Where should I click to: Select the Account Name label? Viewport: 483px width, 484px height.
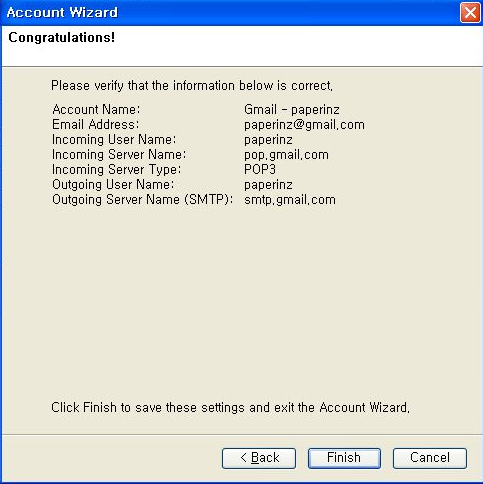(96, 109)
